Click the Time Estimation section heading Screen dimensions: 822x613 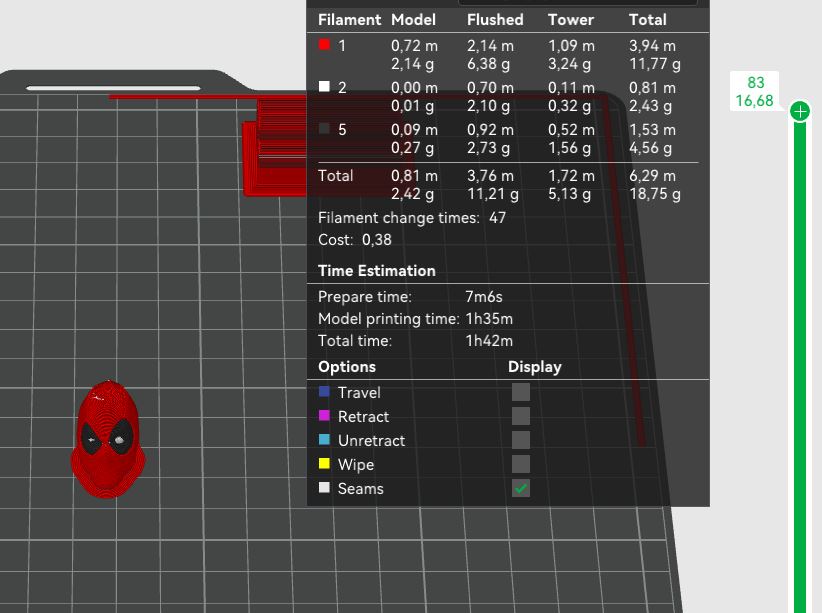click(376, 271)
